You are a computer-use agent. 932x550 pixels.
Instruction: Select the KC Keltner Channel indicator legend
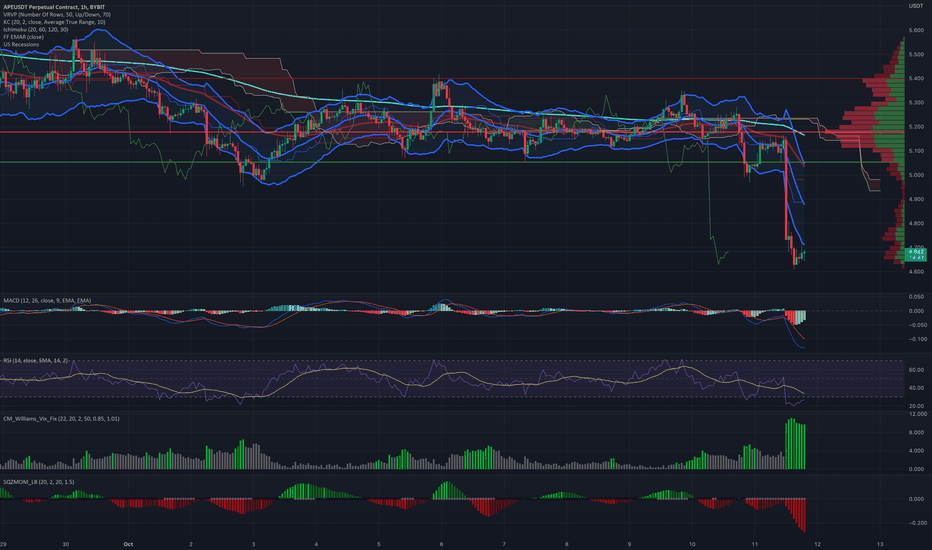pos(54,22)
